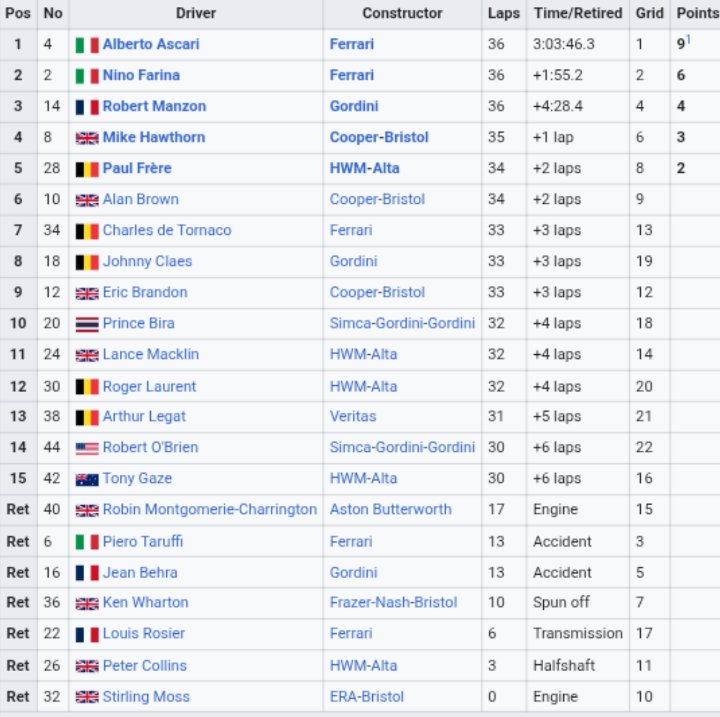Select the "+4:28.4" time gap
Image resolution: width=720 pixels, height=717 pixels.
click(557, 106)
